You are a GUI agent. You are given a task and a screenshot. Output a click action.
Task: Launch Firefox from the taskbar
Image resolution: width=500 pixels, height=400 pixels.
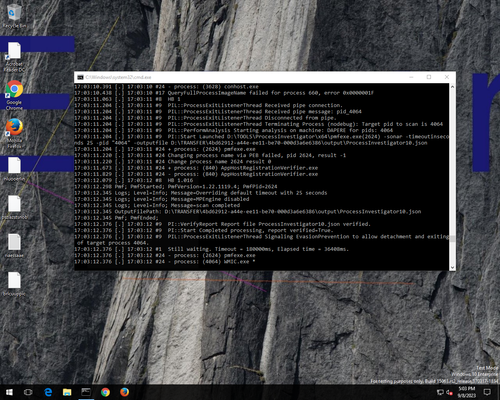[x=124, y=392]
